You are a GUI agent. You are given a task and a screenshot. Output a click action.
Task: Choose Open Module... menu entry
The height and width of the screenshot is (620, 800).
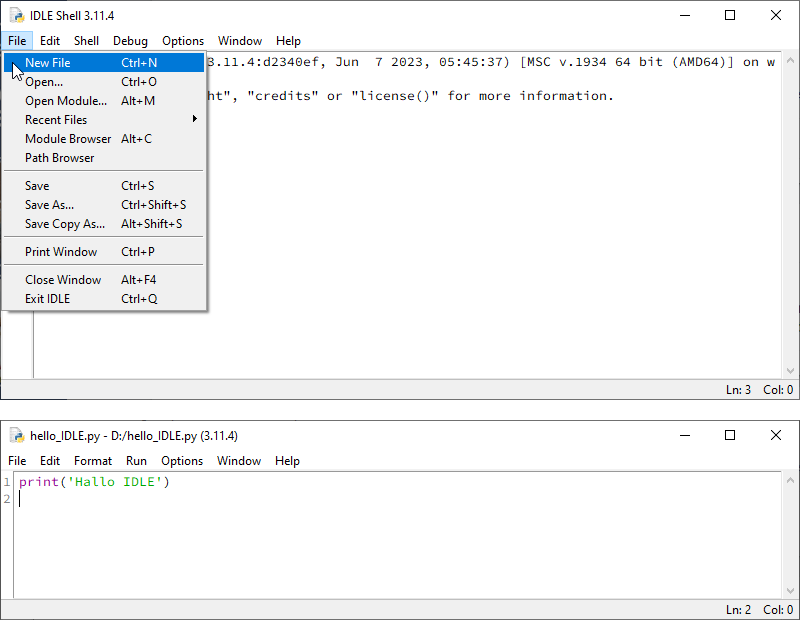click(x=104, y=101)
